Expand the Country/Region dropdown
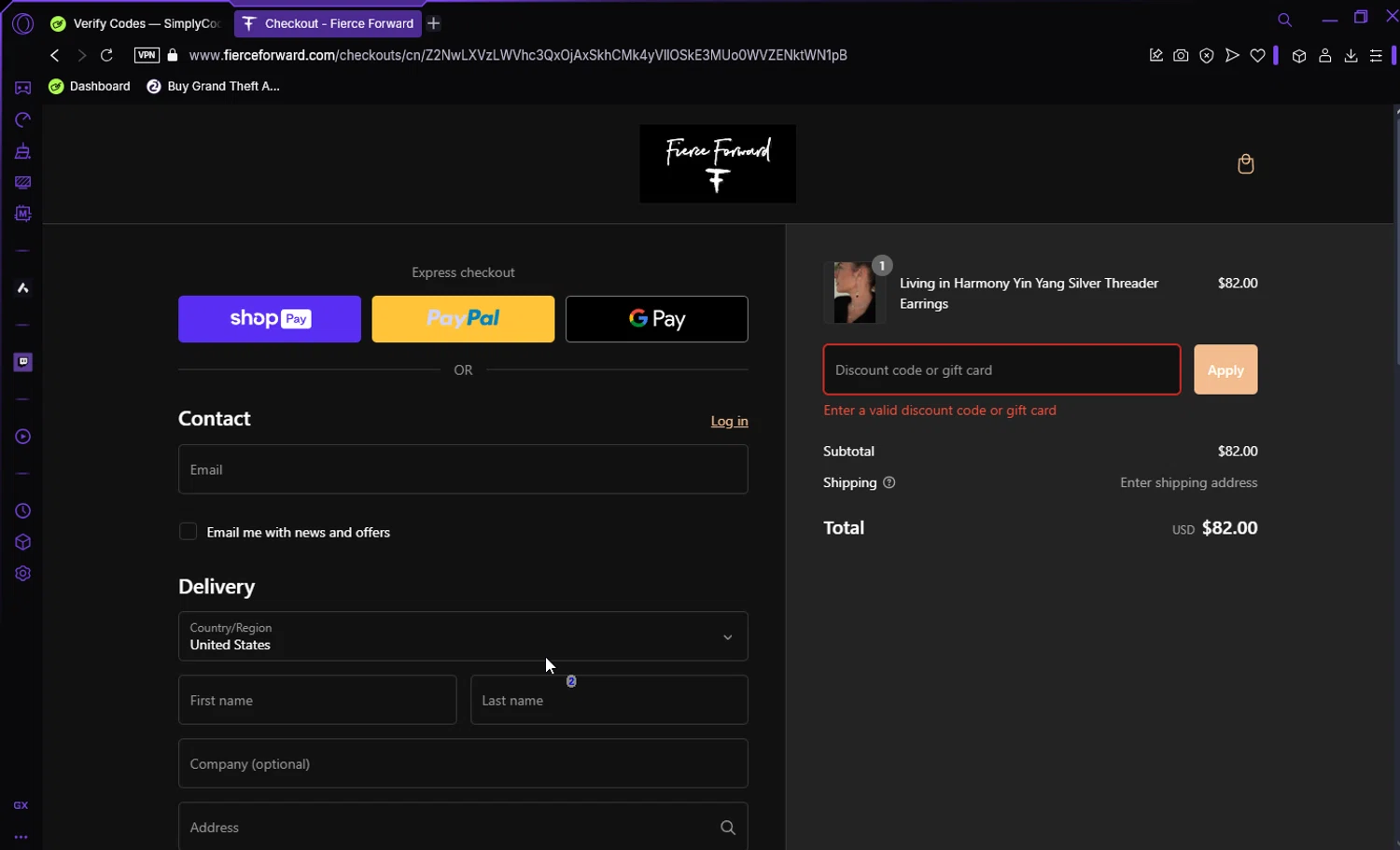The image size is (1400, 850). [x=463, y=636]
